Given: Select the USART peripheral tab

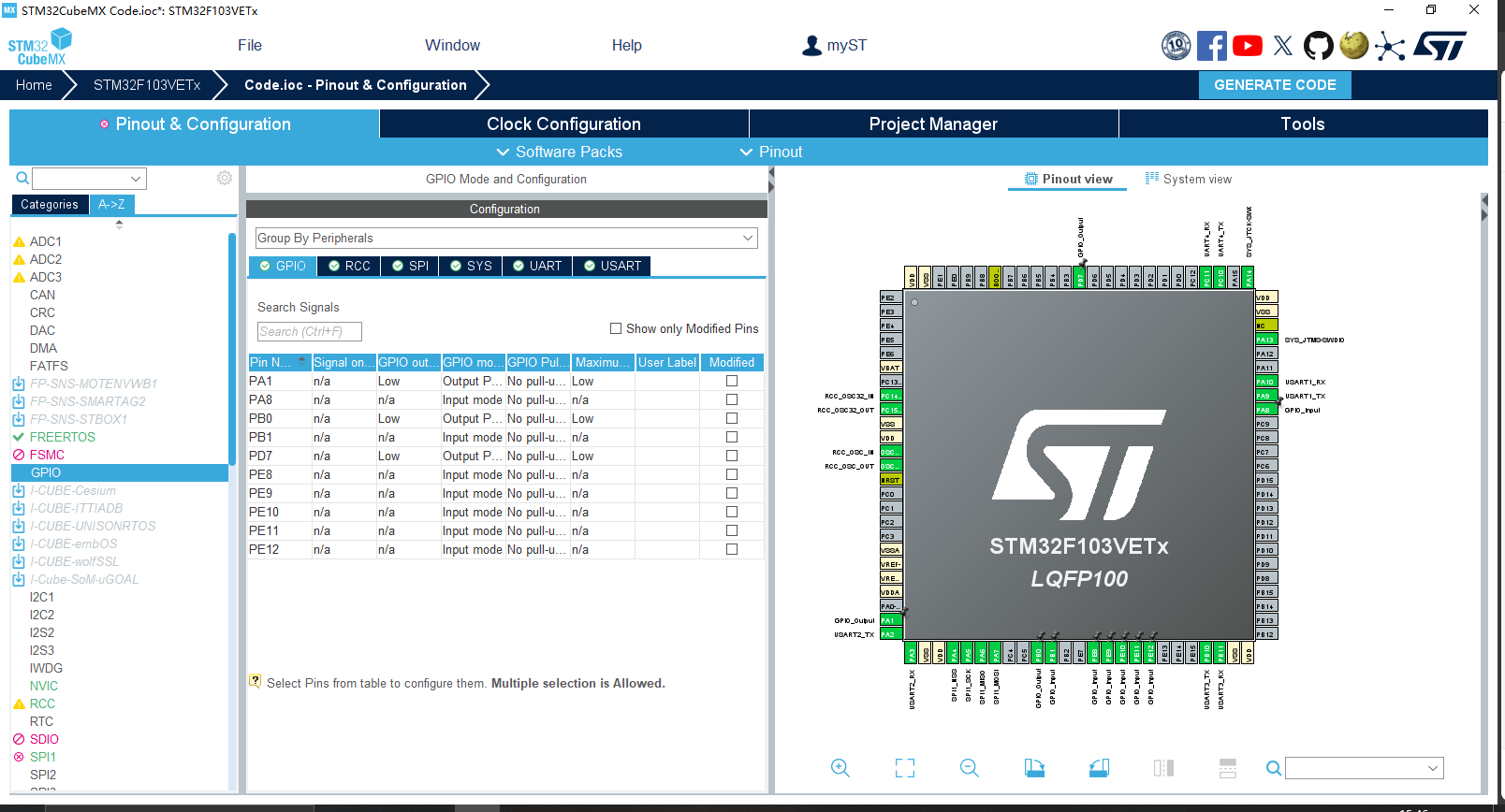Looking at the screenshot, I should pos(612,266).
